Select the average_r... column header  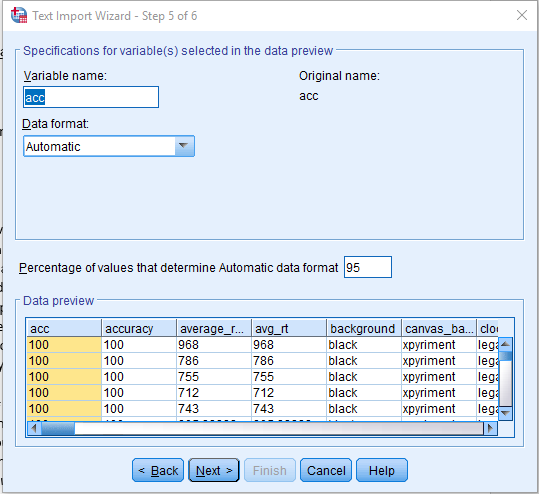point(214,328)
